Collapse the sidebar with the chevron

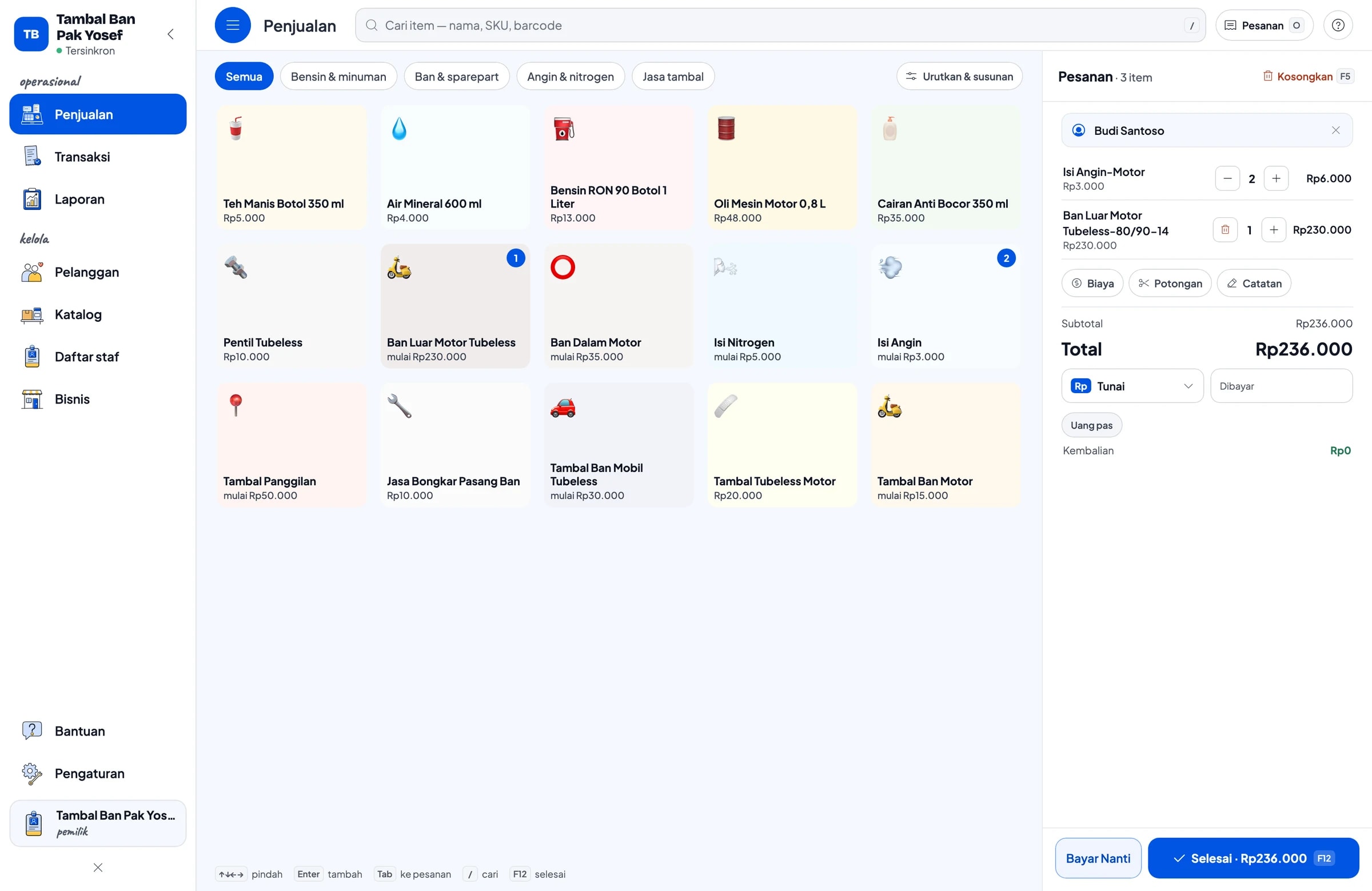(170, 34)
